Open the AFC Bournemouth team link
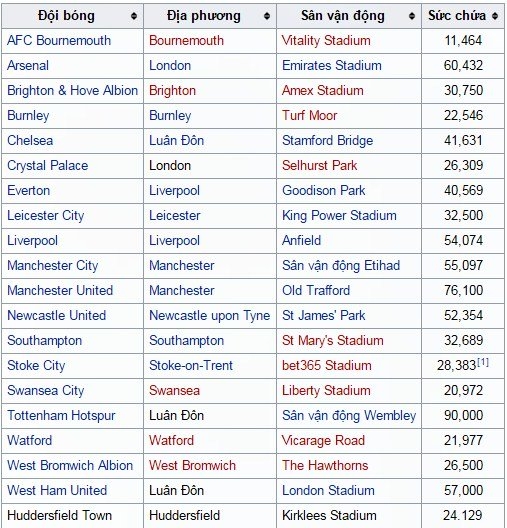This screenshot has width=507, height=528. tap(59, 40)
